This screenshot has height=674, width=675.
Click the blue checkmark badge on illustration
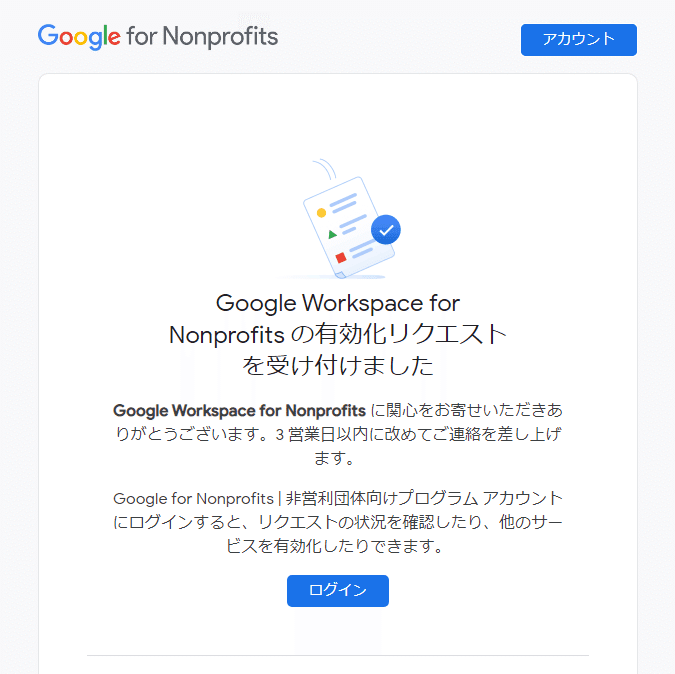pyautogui.click(x=386, y=230)
